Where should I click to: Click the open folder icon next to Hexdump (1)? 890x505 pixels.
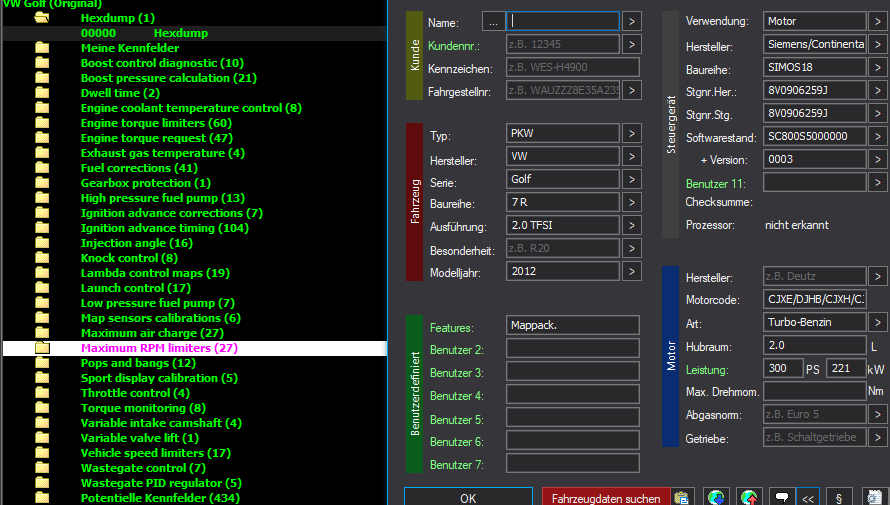[42, 18]
